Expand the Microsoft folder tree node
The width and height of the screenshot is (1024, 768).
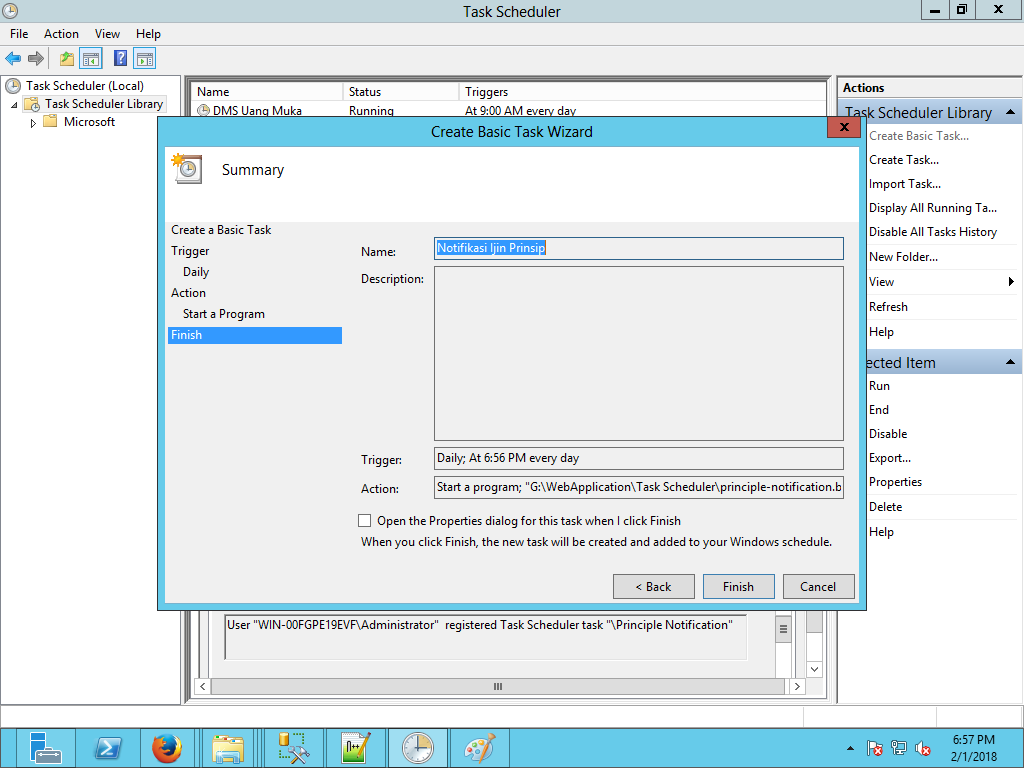(33, 123)
